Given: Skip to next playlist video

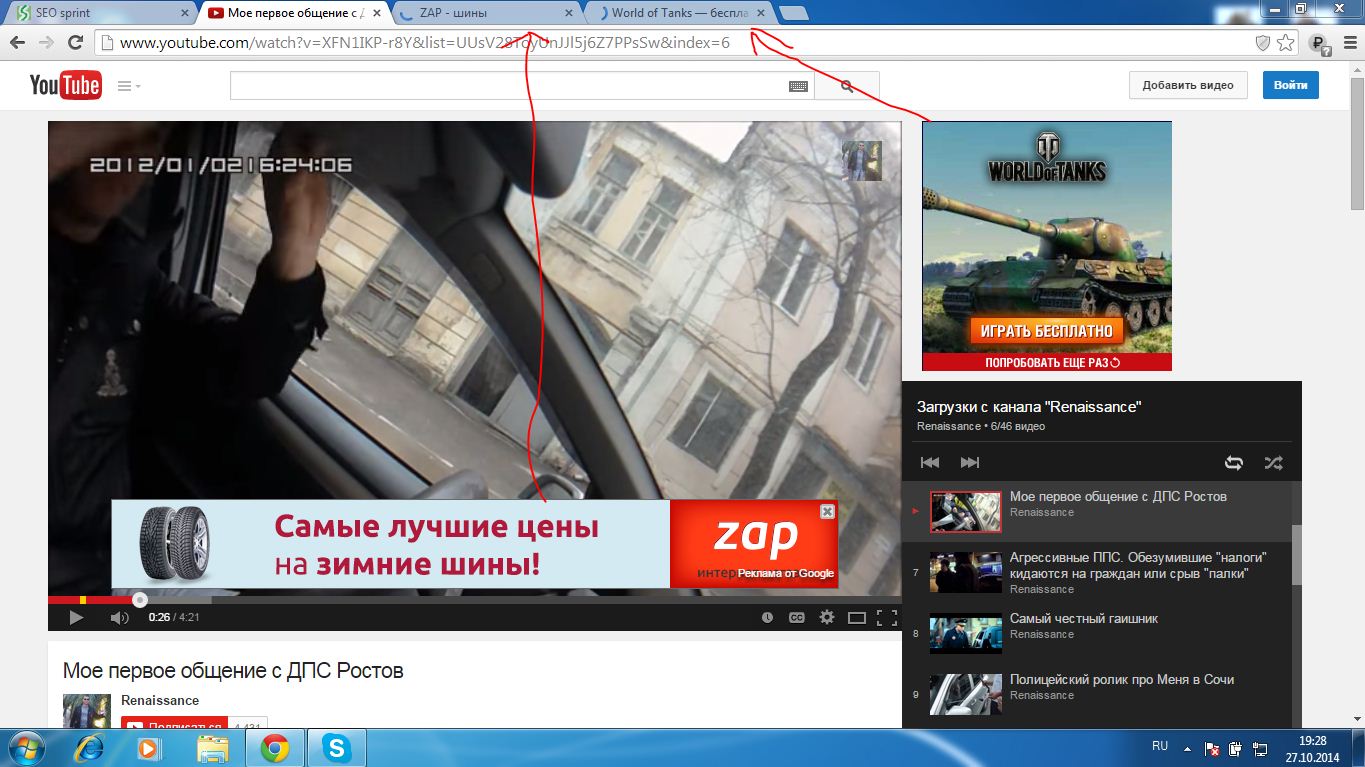Looking at the screenshot, I should [x=970, y=462].
